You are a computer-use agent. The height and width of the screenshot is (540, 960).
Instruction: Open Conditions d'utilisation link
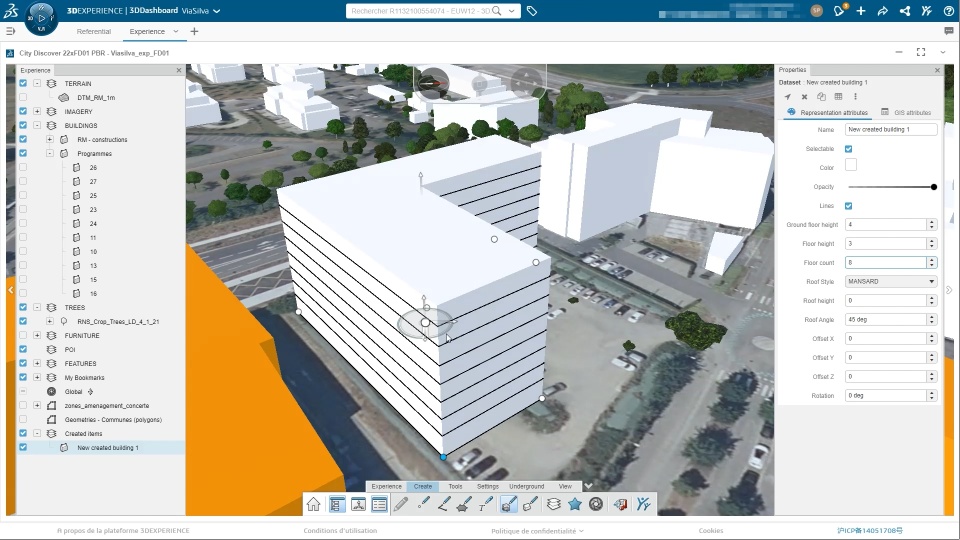340,531
